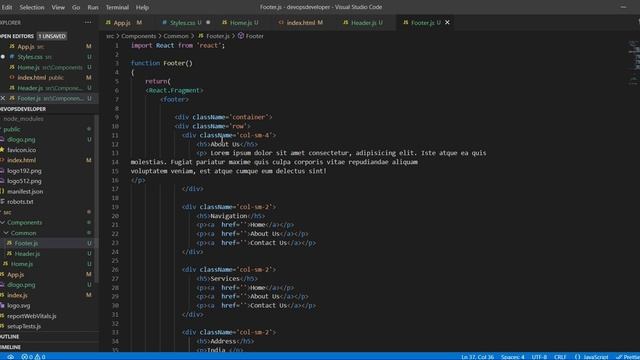Open Header.js in the Common folder
Screen dimensions: 640x360
27,253
